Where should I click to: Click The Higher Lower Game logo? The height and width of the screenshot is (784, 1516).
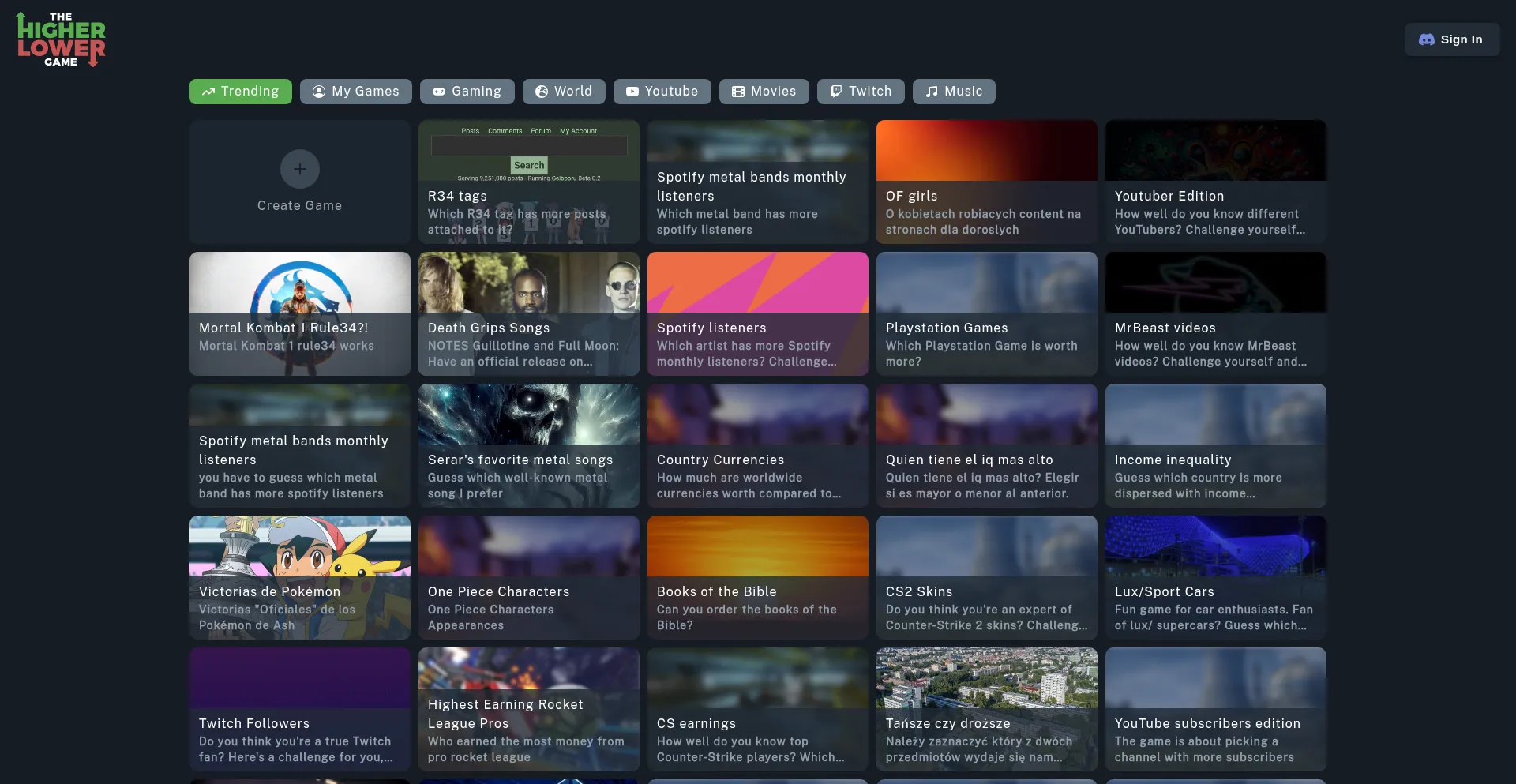pos(61,39)
